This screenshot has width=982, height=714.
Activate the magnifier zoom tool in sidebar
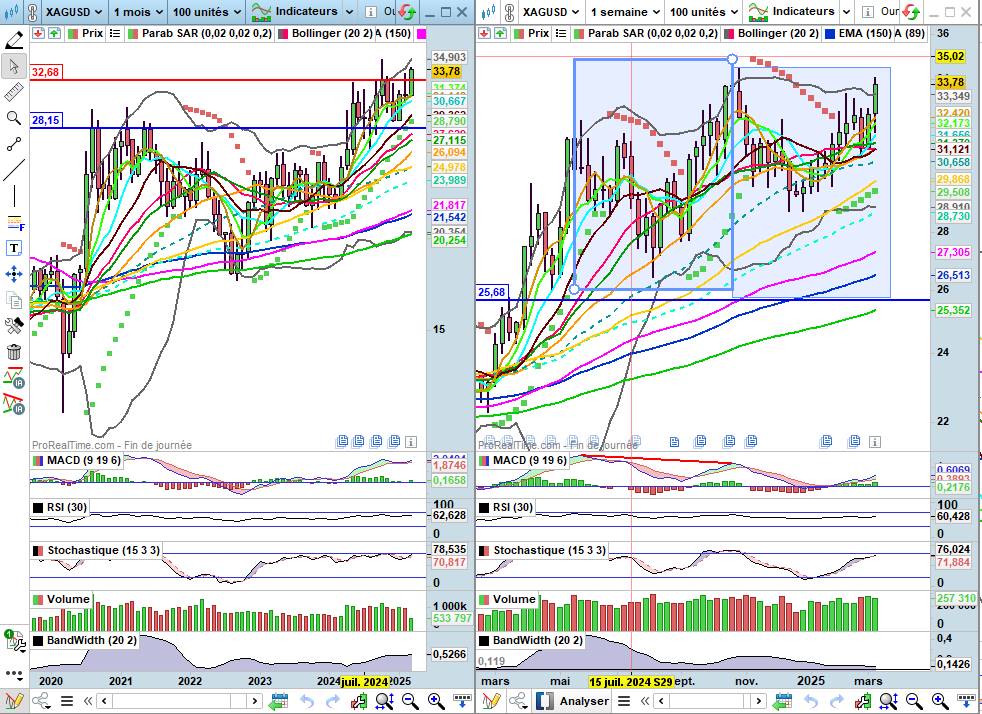pyautogui.click(x=14, y=118)
